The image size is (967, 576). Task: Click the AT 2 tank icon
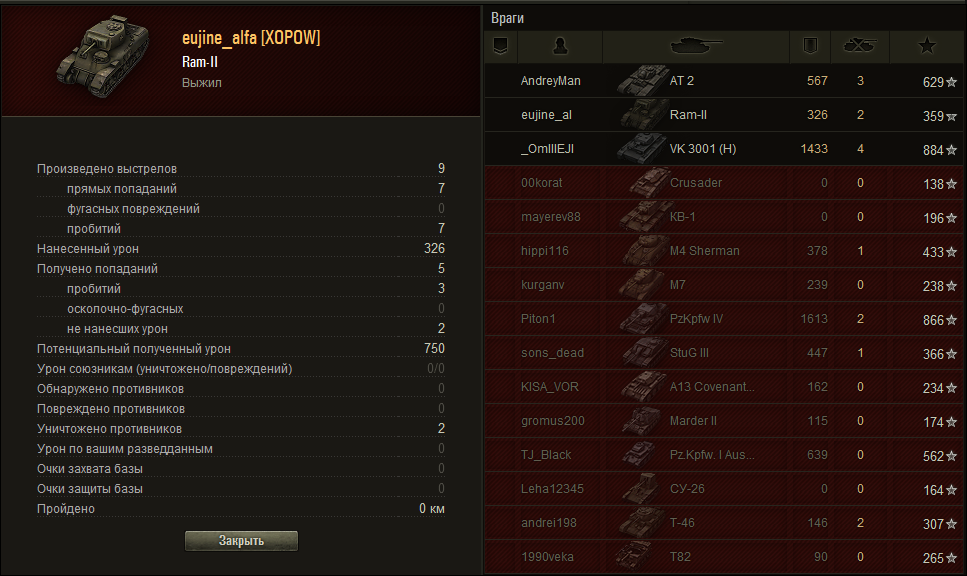tap(643, 81)
